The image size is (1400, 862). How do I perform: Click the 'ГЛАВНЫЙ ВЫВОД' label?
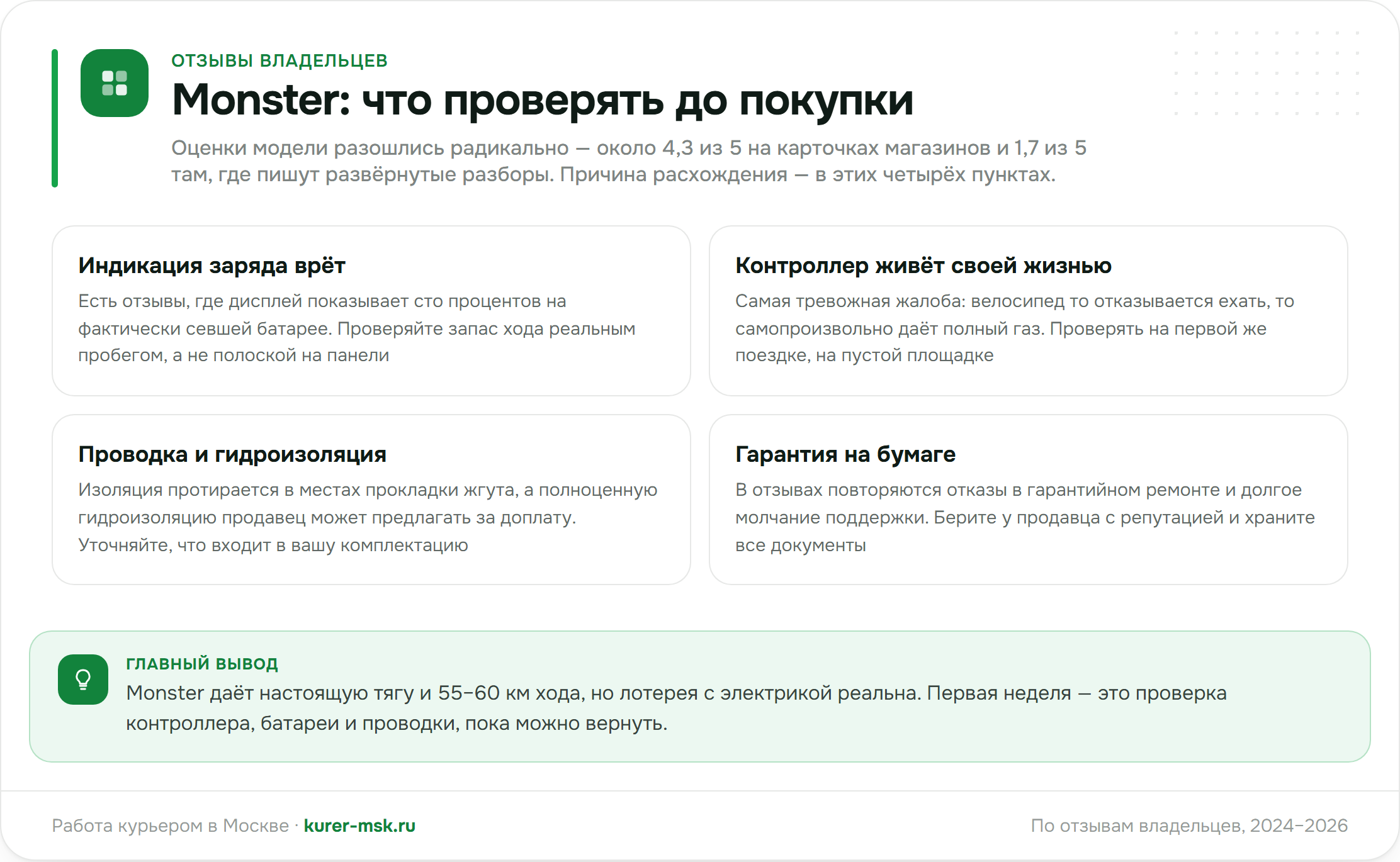(202, 664)
